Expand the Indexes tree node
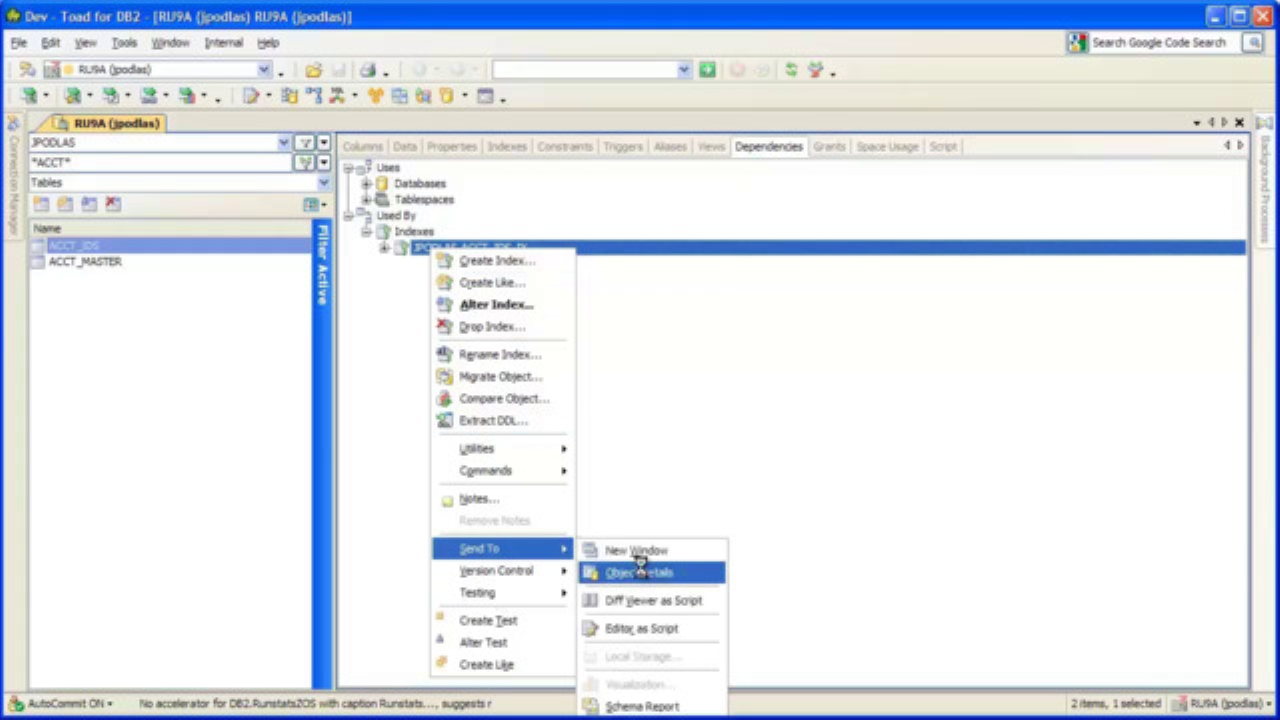 [366, 231]
